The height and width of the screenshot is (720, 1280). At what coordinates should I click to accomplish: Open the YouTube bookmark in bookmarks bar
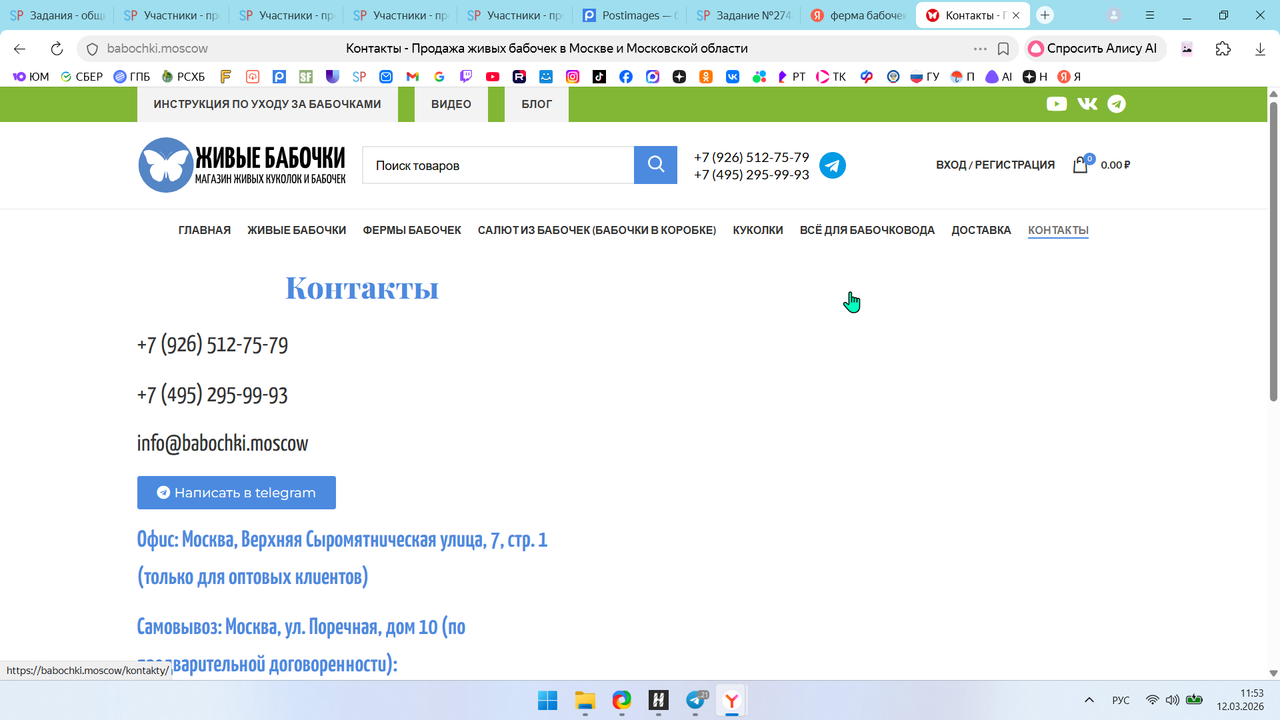pos(493,76)
